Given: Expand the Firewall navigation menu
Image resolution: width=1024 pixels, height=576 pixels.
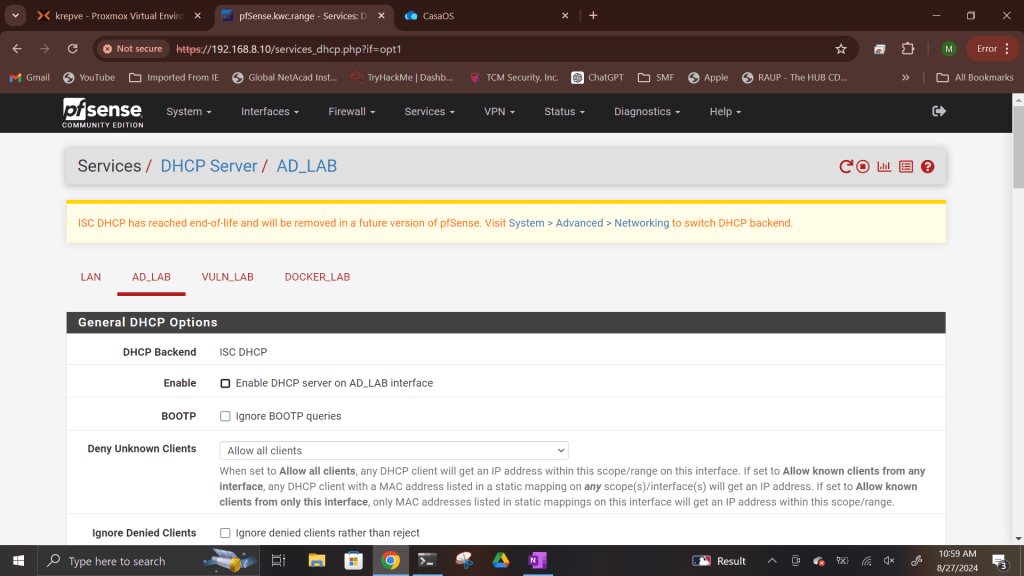Looking at the screenshot, I should coord(352,112).
